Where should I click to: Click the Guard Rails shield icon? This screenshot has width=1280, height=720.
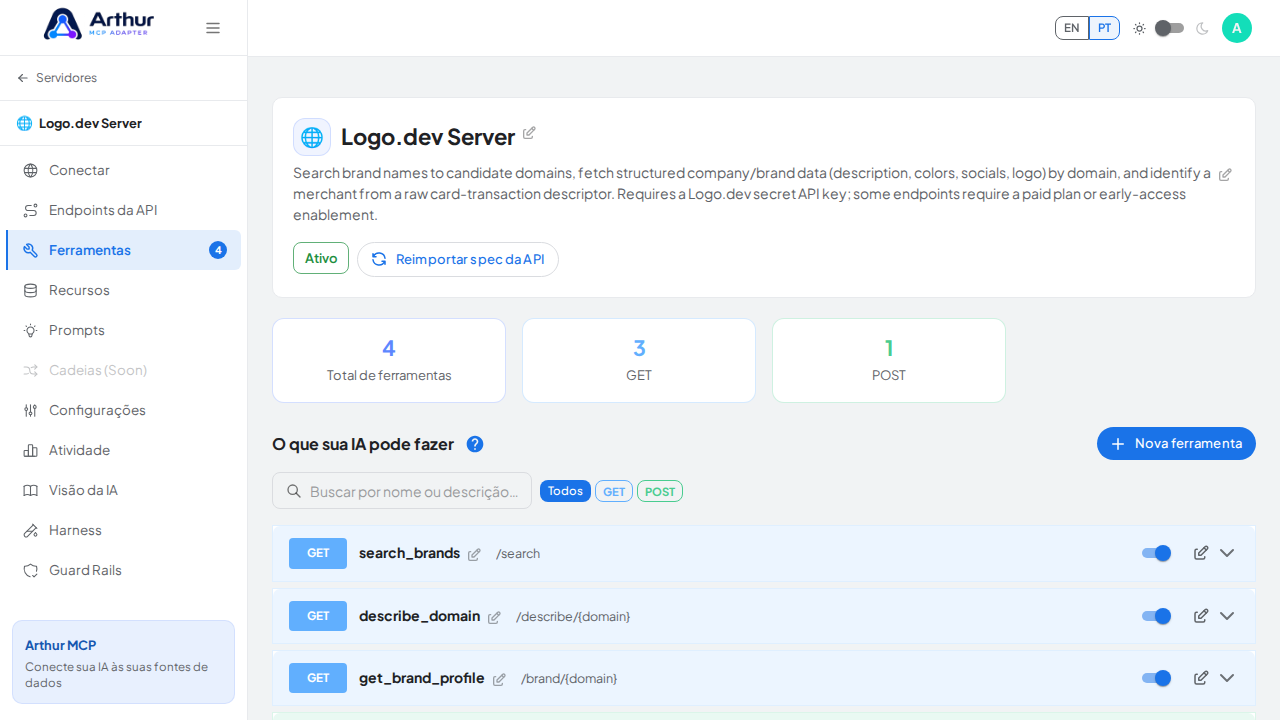[x=31, y=570]
